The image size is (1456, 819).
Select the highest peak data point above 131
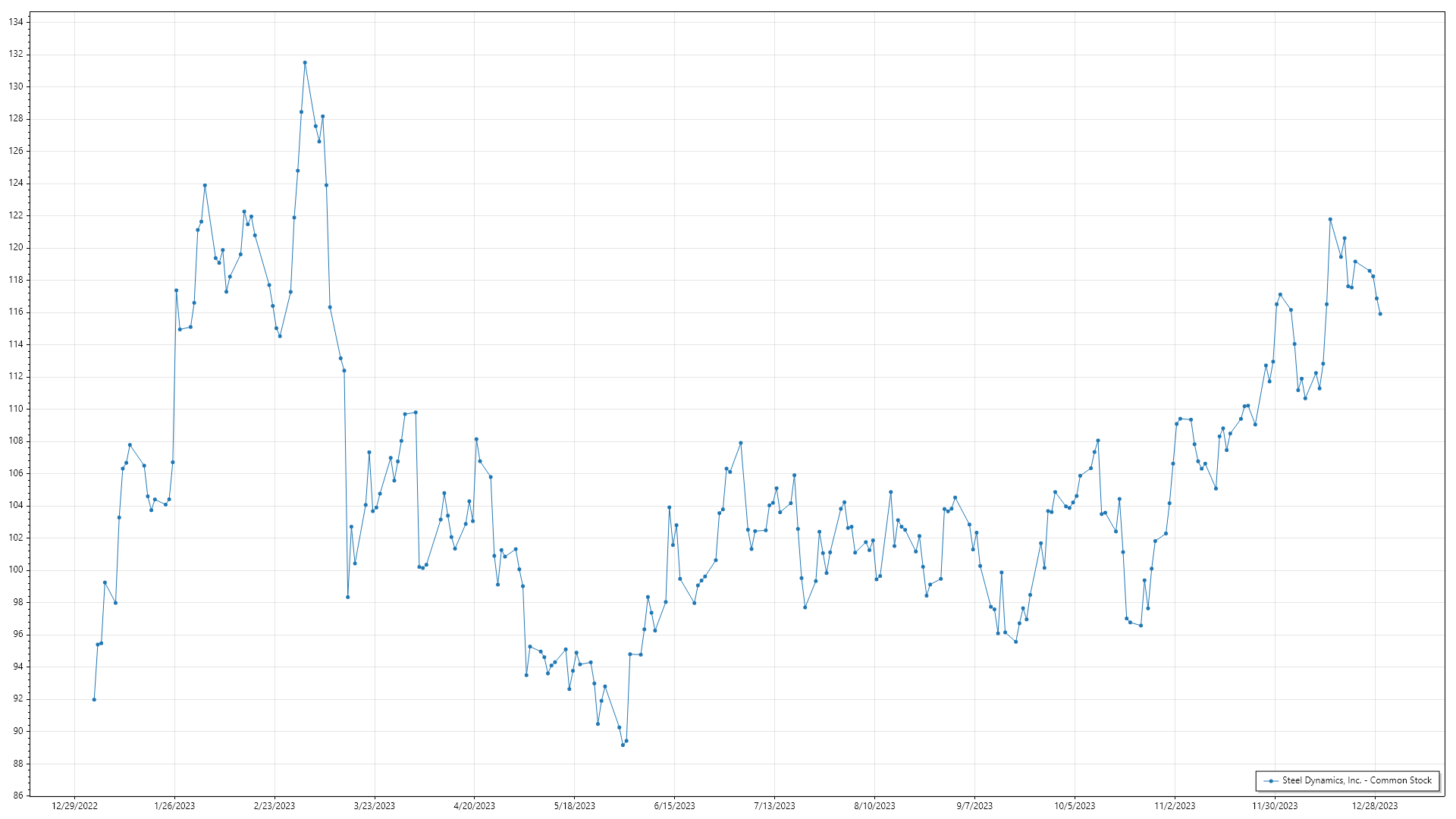(305, 63)
